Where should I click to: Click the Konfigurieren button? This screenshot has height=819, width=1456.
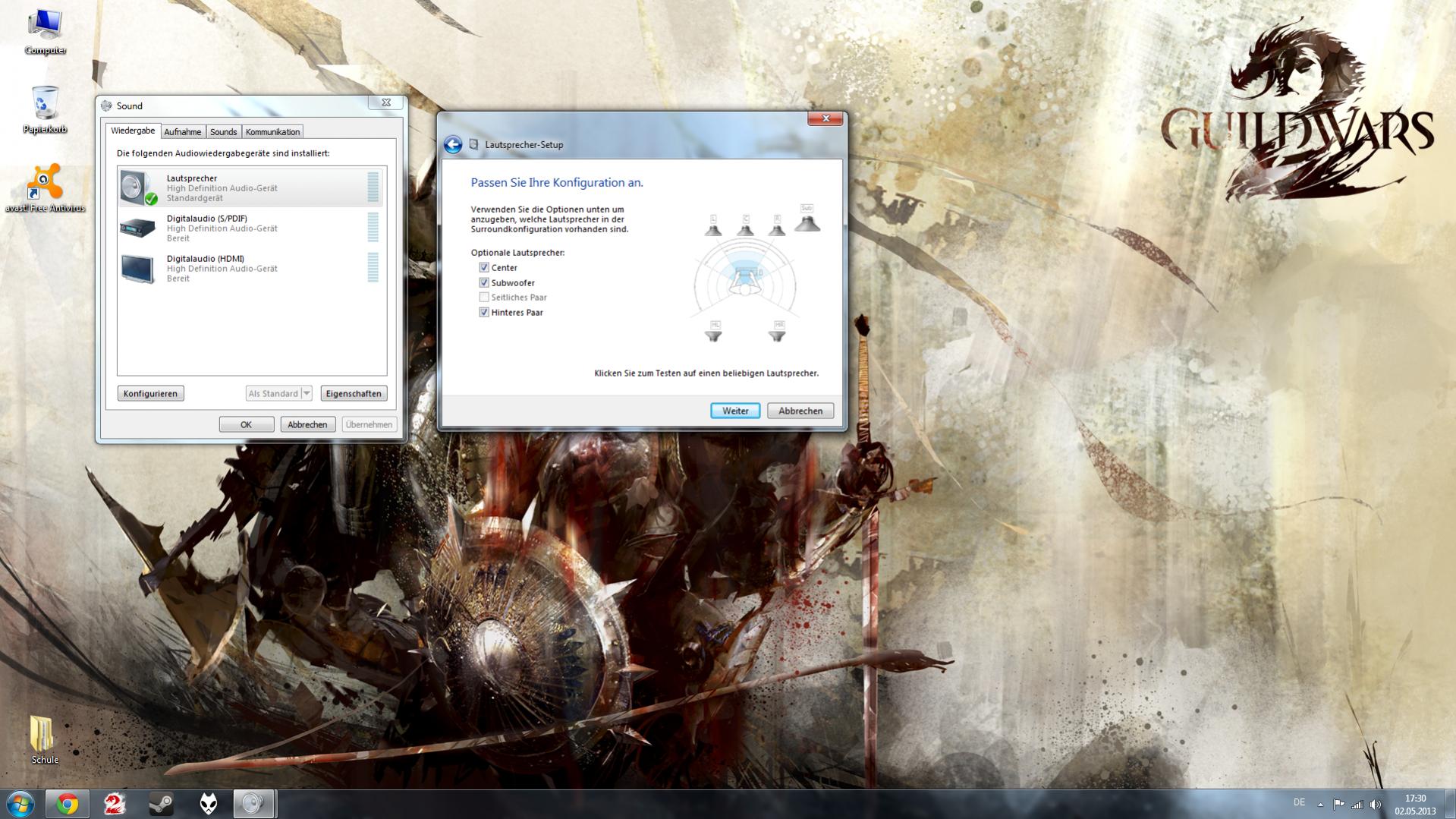tap(150, 393)
